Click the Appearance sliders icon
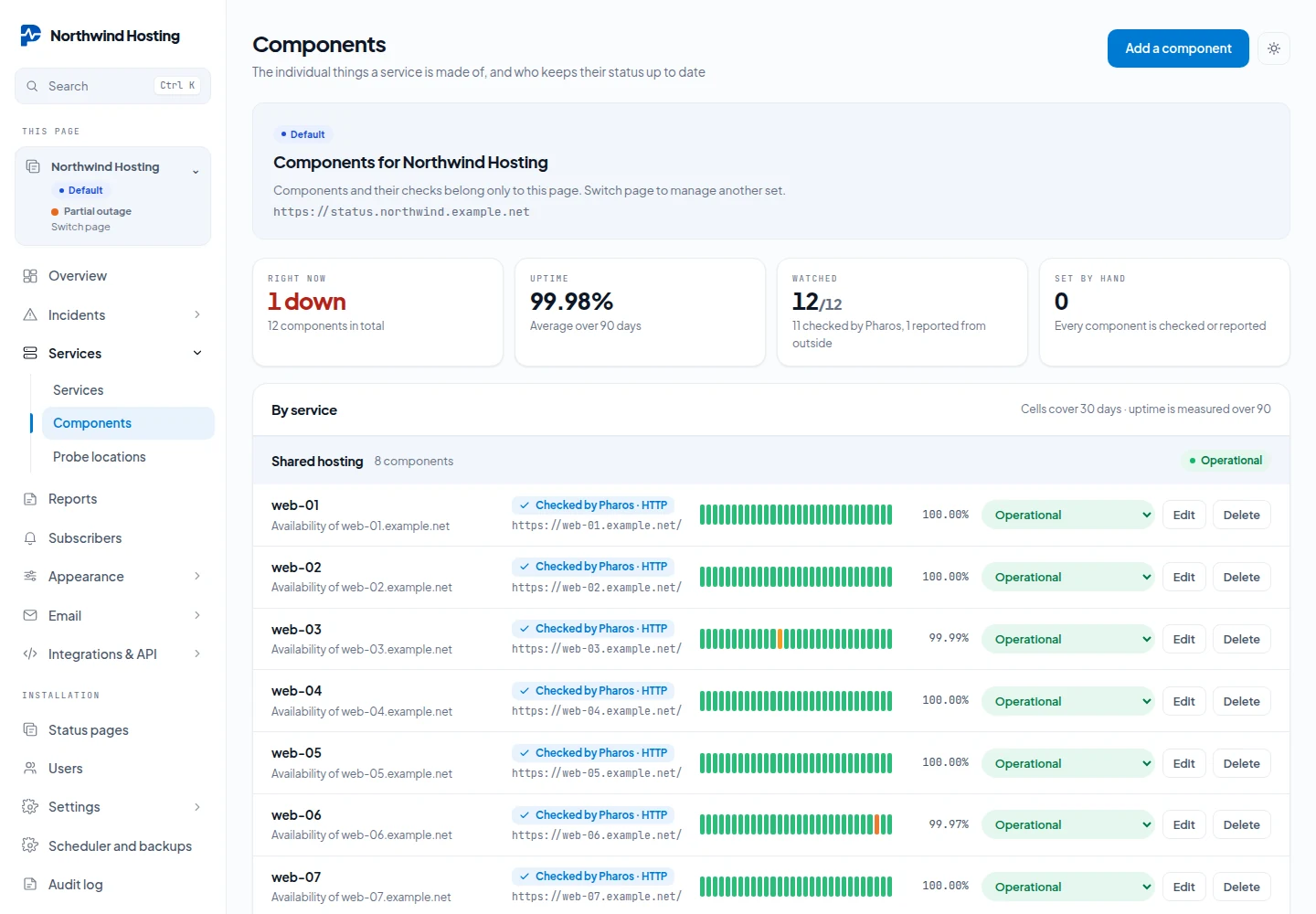Image resolution: width=1316 pixels, height=914 pixels. click(30, 577)
